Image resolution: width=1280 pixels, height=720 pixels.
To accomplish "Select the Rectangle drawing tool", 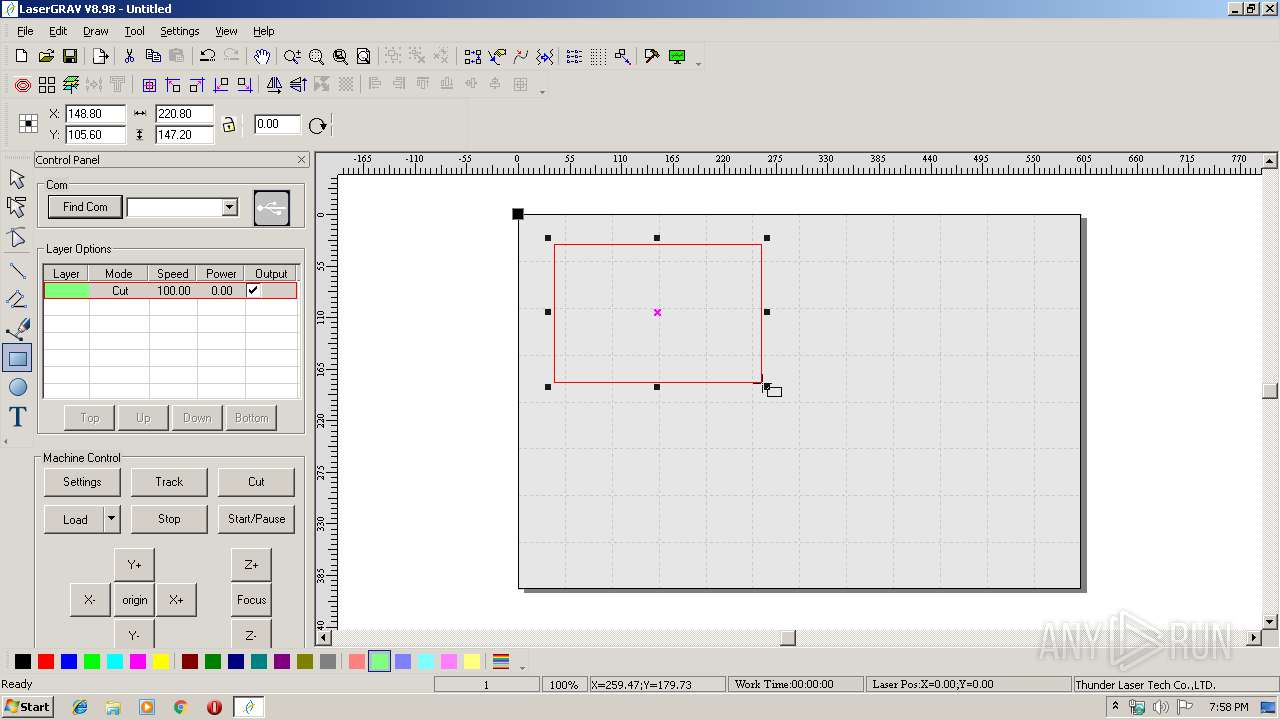I will tap(17, 358).
